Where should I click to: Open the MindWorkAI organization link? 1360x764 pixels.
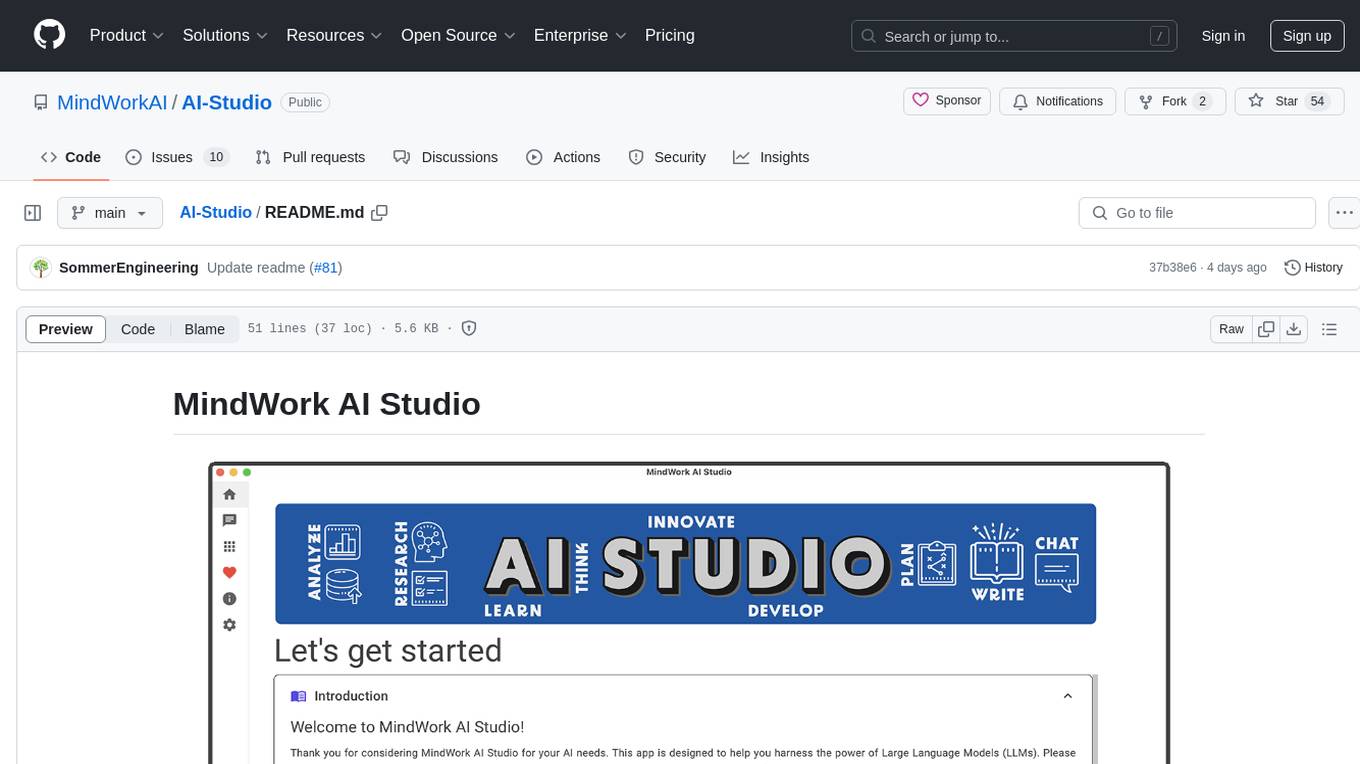(112, 102)
